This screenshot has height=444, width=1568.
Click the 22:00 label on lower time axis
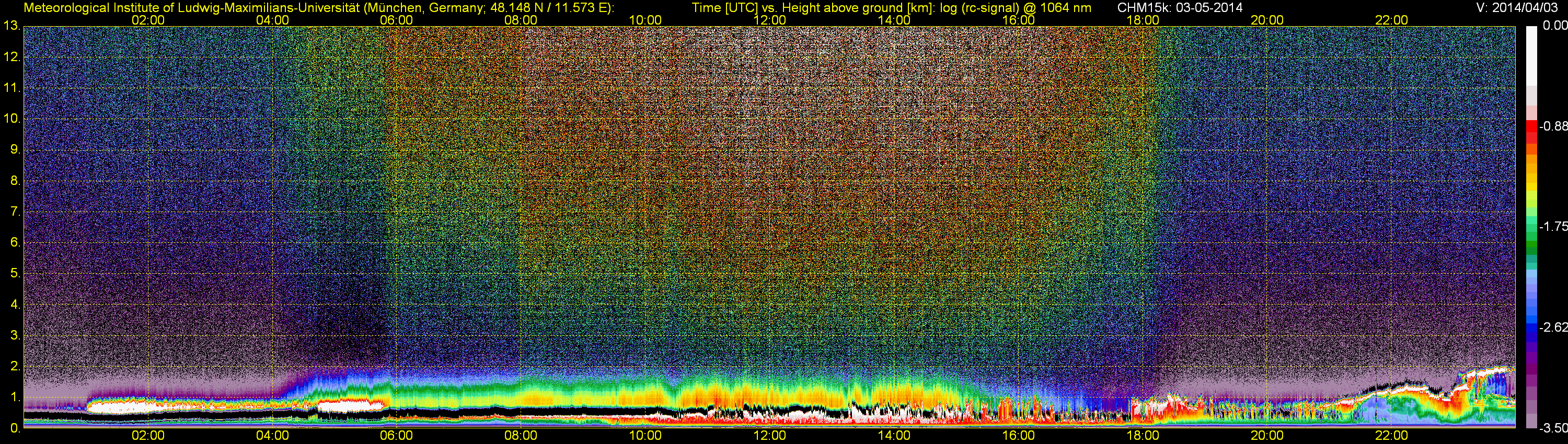[x=1391, y=436]
